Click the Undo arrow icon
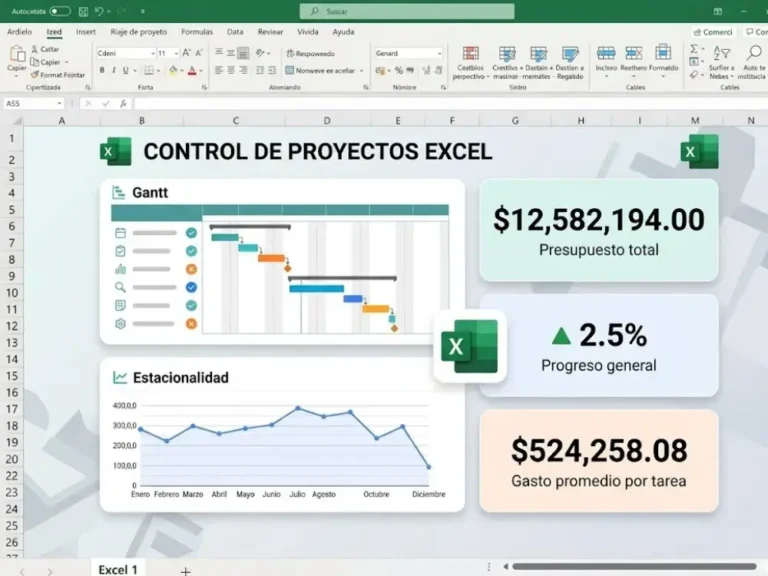Viewport: 768px width, 576px height. point(99,11)
